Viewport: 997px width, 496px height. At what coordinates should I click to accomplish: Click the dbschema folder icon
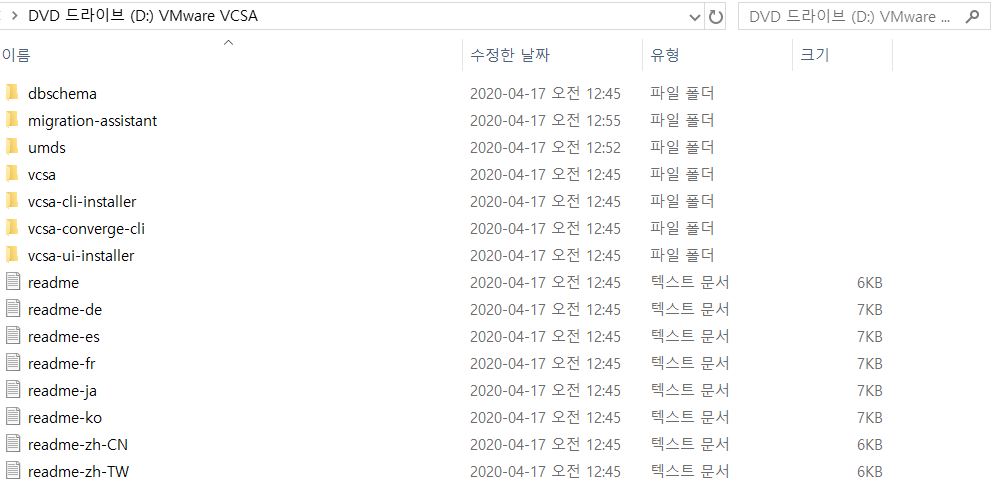tap(12, 93)
